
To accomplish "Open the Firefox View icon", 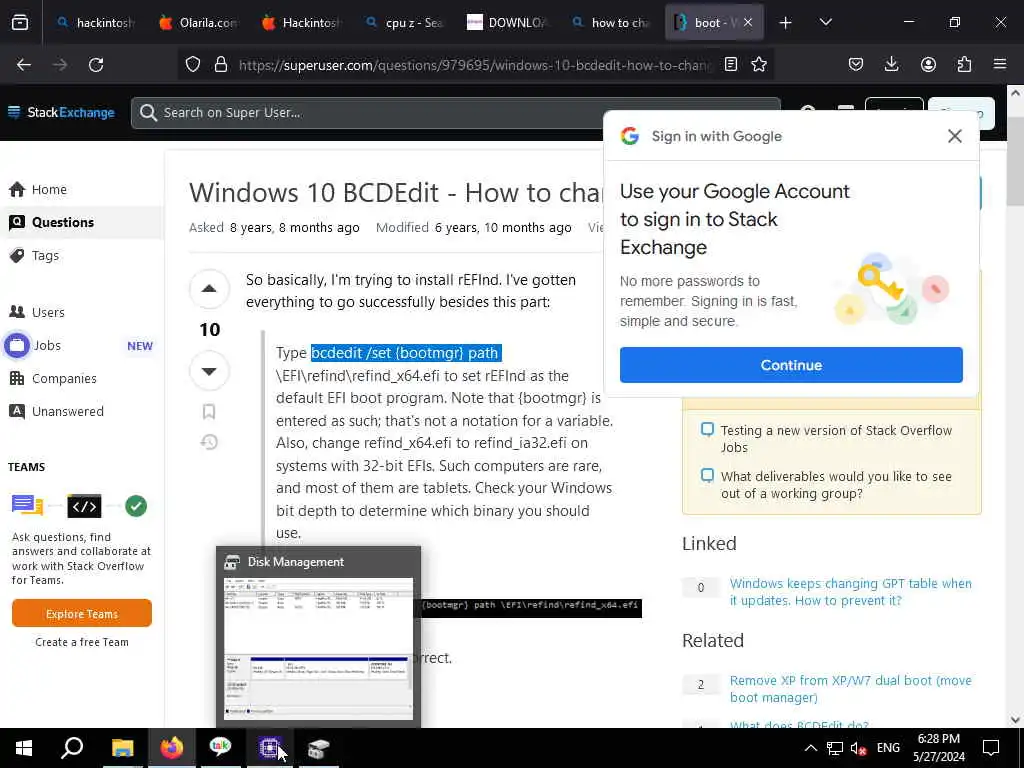I will point(20,22).
